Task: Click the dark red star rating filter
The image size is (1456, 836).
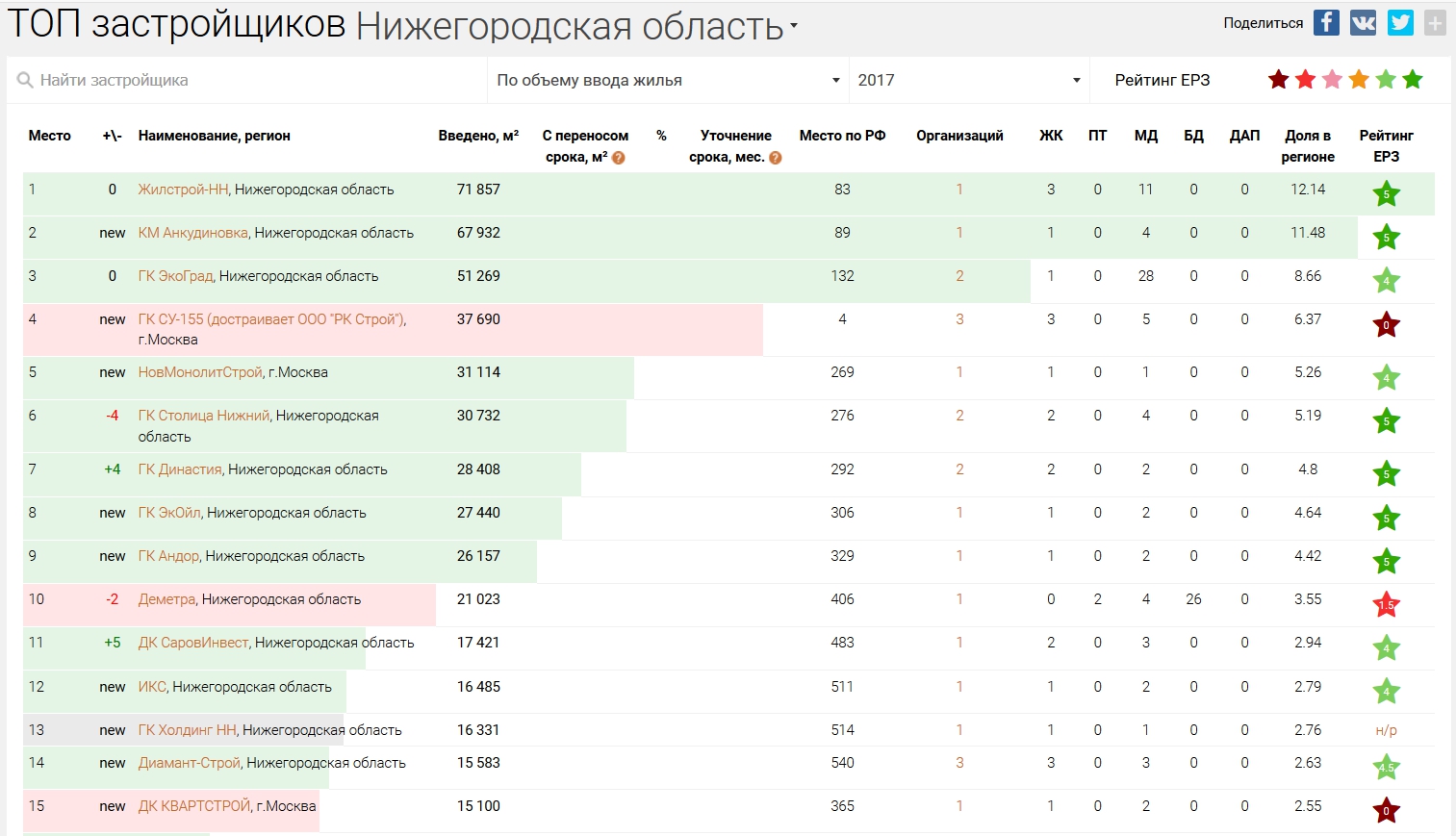Action: tap(1278, 80)
